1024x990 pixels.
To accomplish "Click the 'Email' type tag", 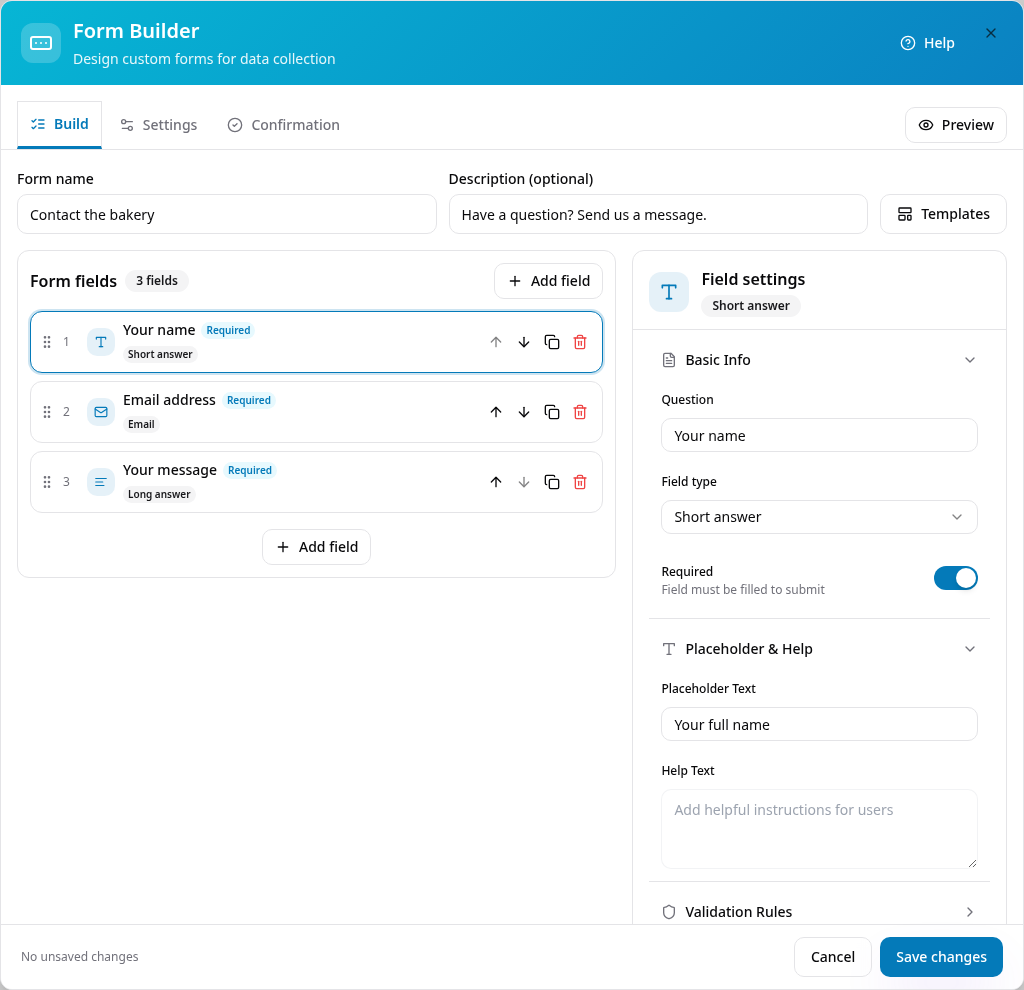I will [141, 424].
